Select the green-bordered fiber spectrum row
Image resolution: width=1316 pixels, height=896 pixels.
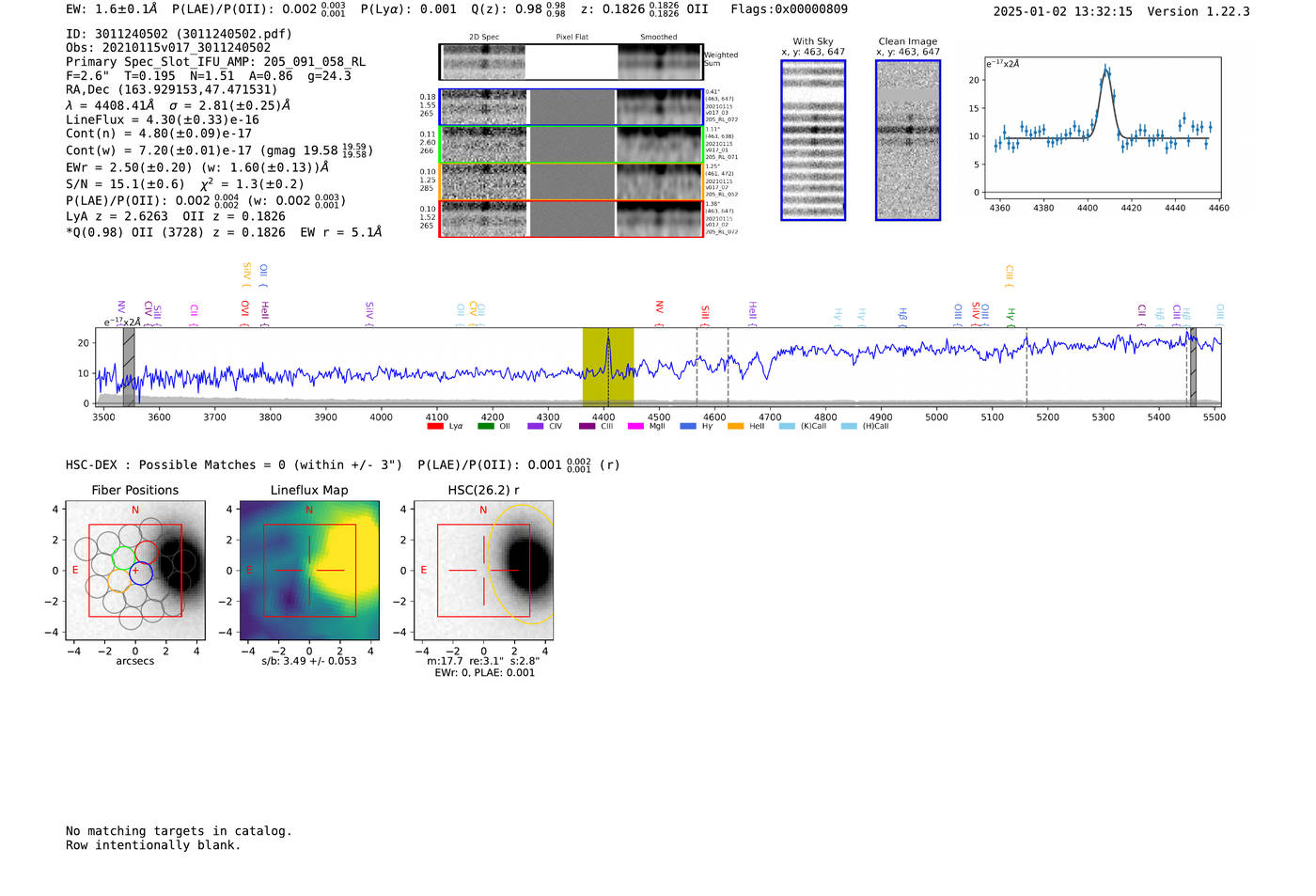[572, 145]
